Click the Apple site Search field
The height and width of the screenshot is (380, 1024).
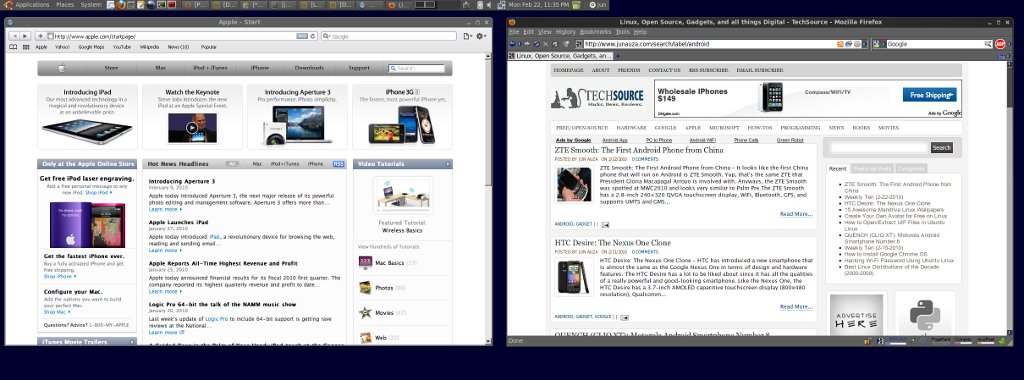pyautogui.click(x=417, y=68)
